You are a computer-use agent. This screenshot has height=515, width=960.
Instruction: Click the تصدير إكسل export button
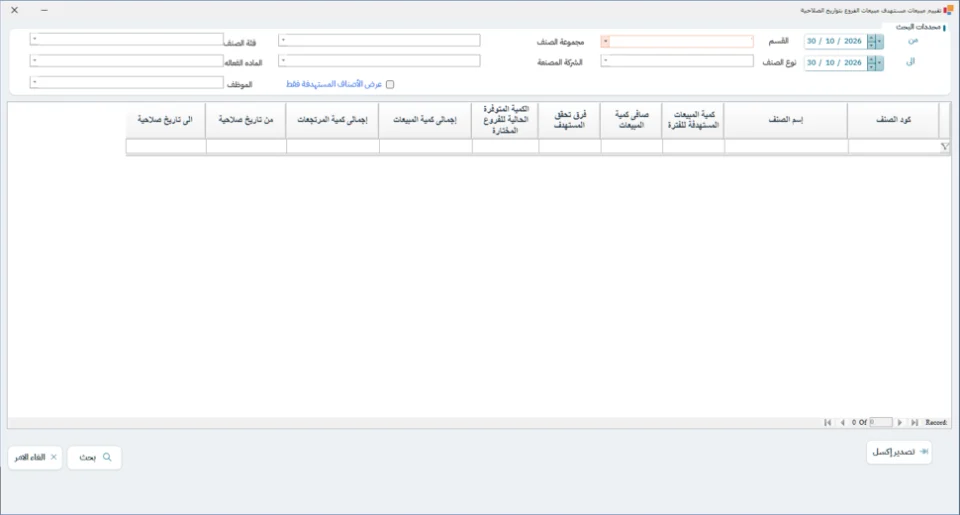tap(899, 452)
